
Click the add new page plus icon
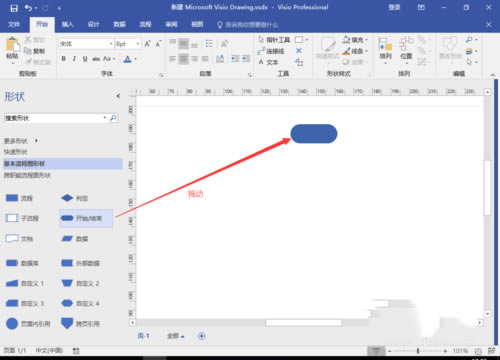201,336
